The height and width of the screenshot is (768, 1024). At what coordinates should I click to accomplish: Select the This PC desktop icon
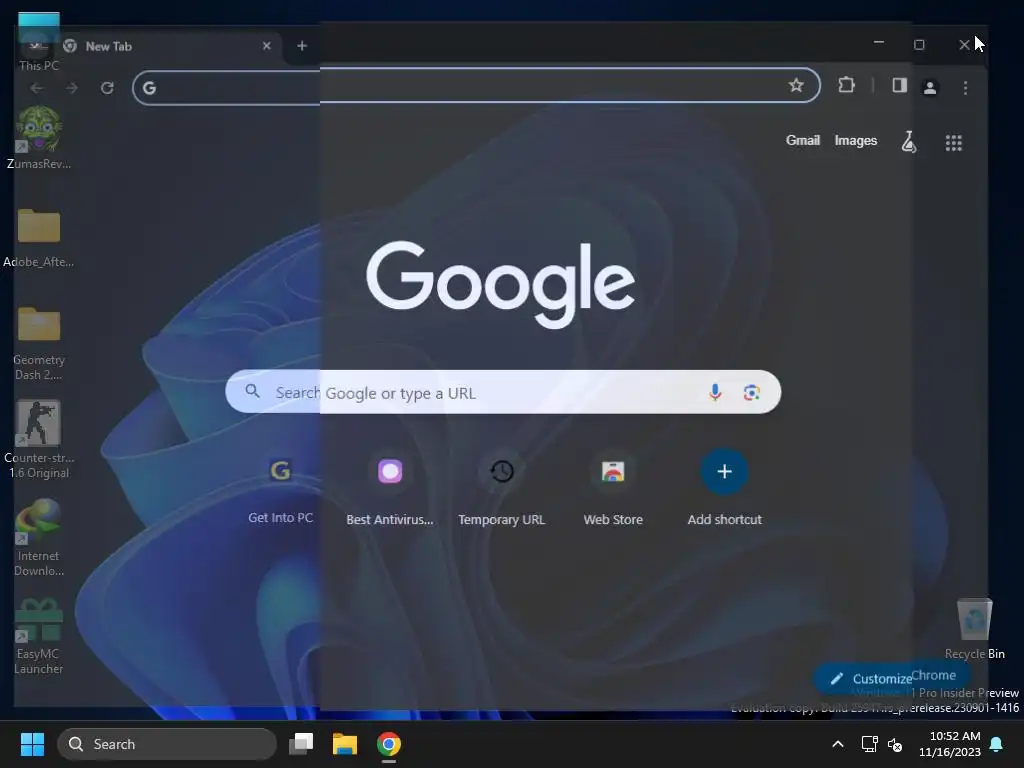(39, 42)
